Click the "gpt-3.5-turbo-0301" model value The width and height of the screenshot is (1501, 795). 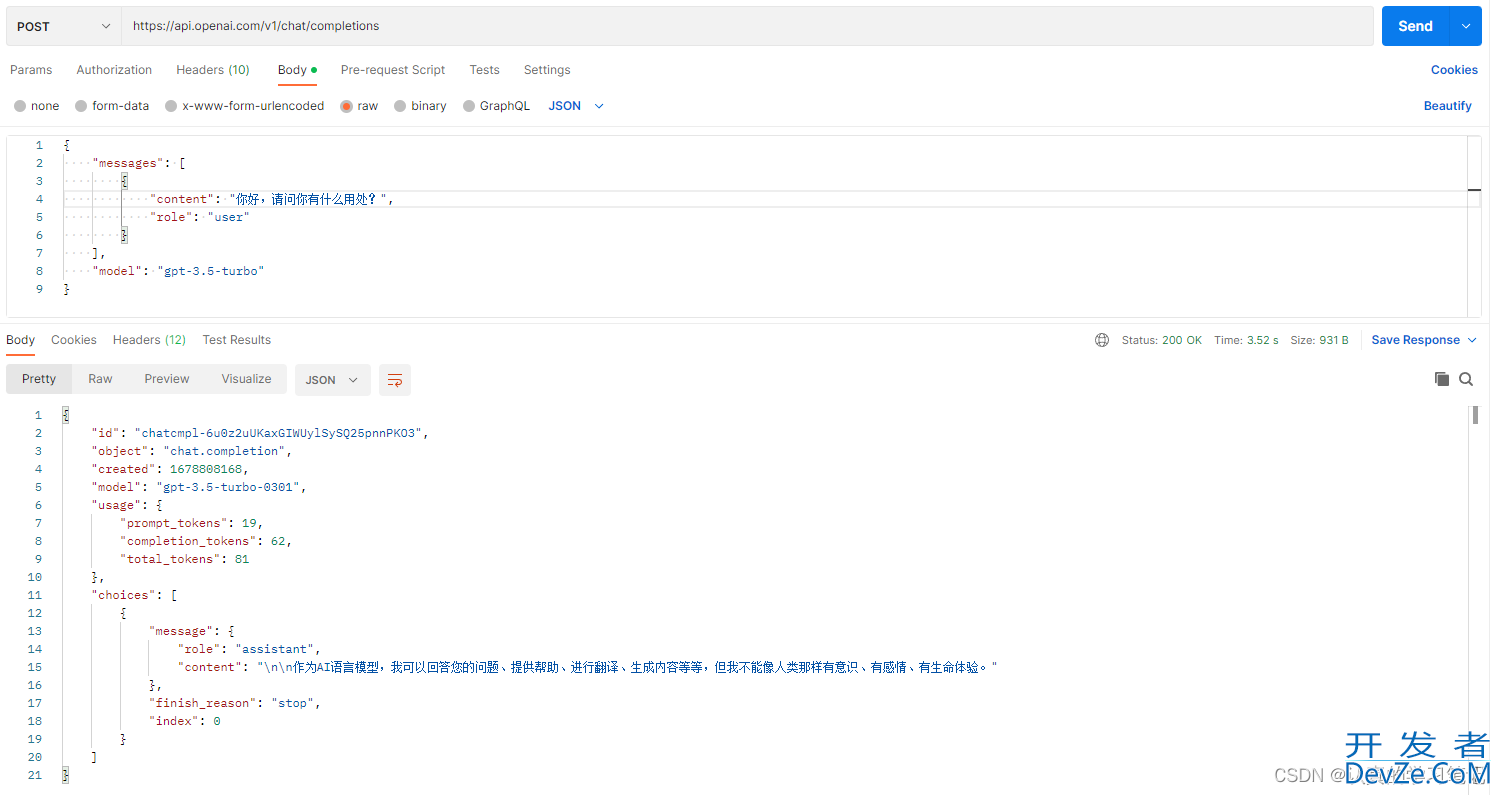pyautogui.click(x=229, y=487)
